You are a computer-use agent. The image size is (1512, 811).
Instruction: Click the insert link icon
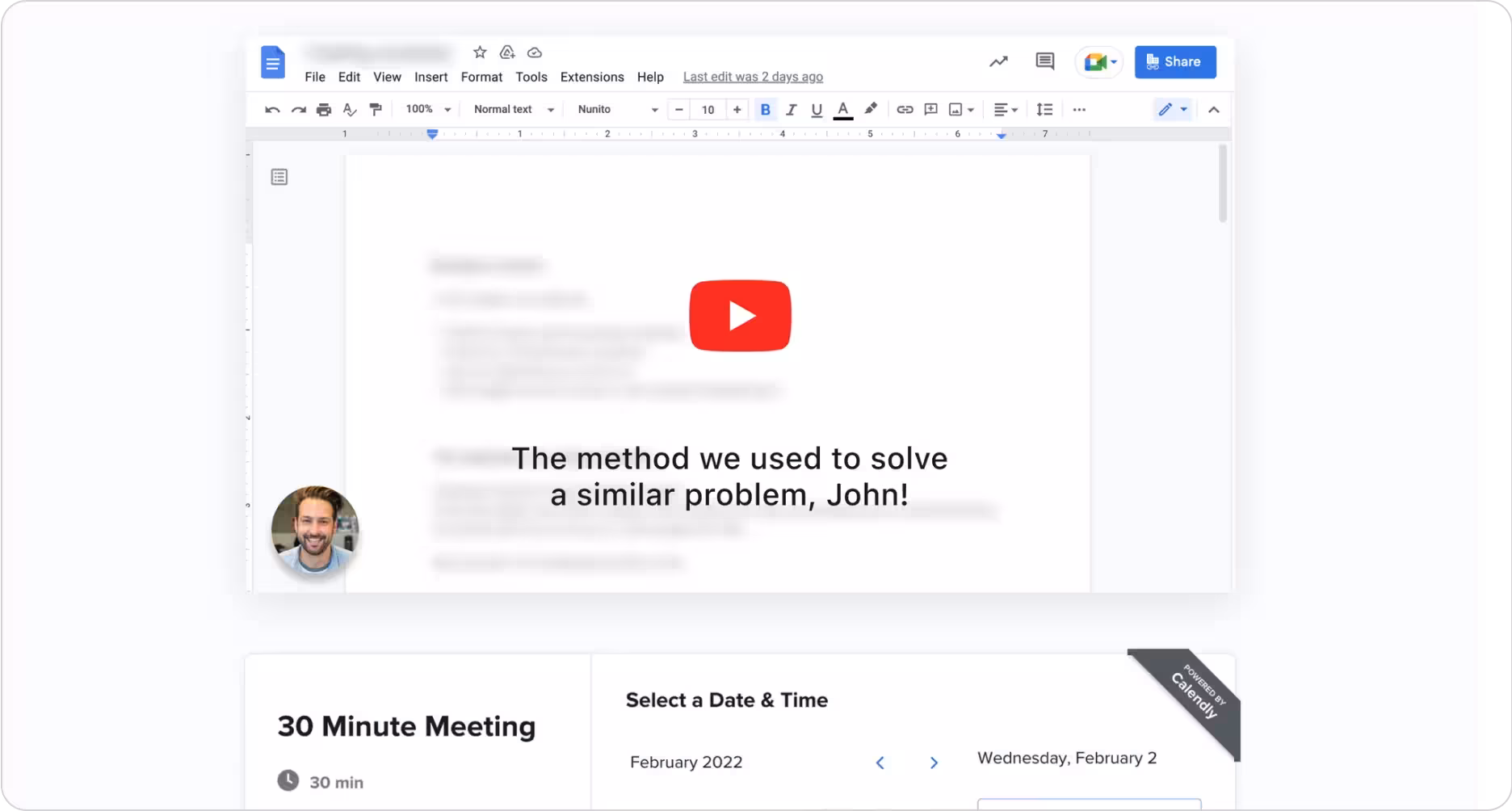(905, 110)
